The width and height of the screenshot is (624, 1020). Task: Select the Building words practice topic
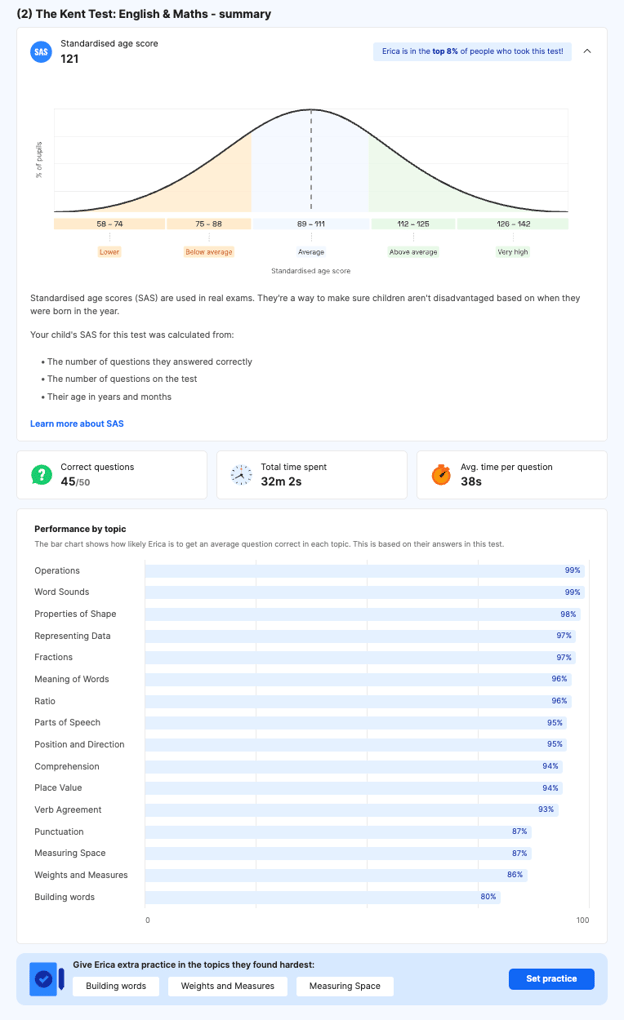point(116,986)
